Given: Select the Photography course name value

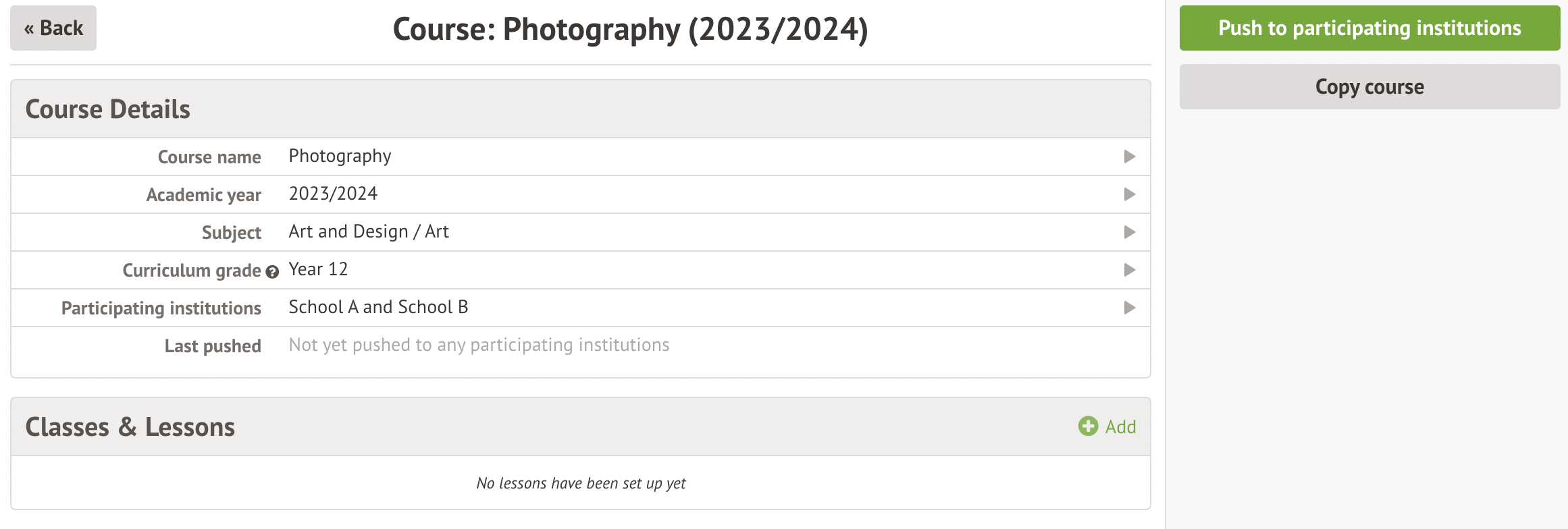Looking at the screenshot, I should click(340, 156).
